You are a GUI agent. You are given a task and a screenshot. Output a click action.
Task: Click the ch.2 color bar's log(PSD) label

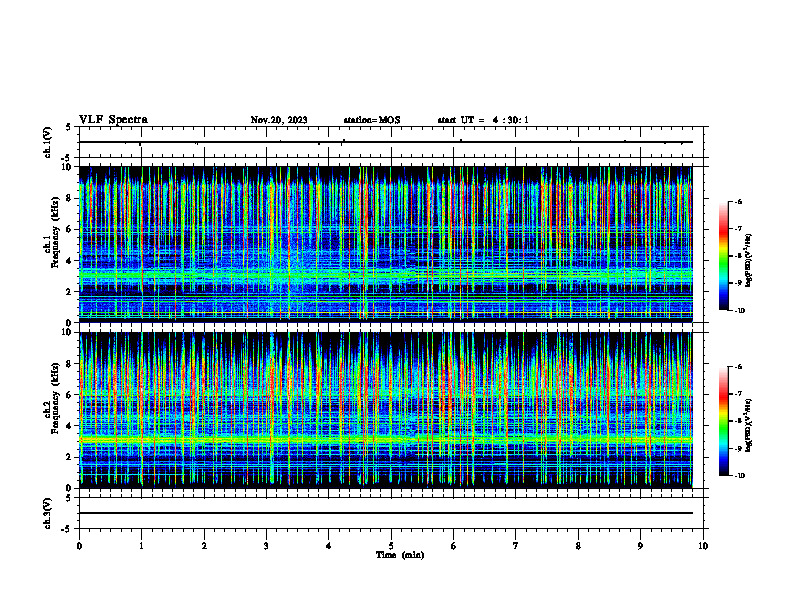[749, 425]
